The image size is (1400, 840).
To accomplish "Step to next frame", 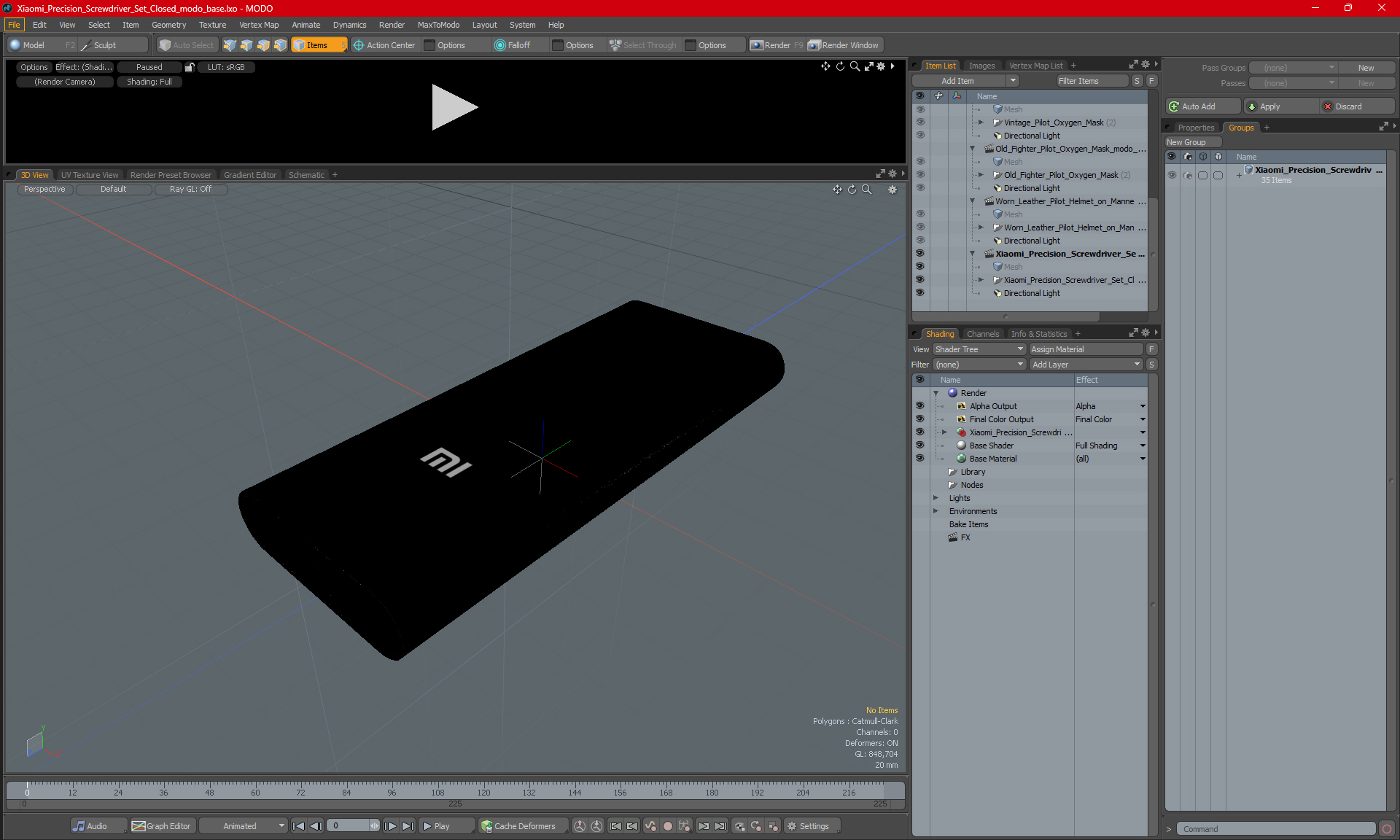I will pos(391,826).
